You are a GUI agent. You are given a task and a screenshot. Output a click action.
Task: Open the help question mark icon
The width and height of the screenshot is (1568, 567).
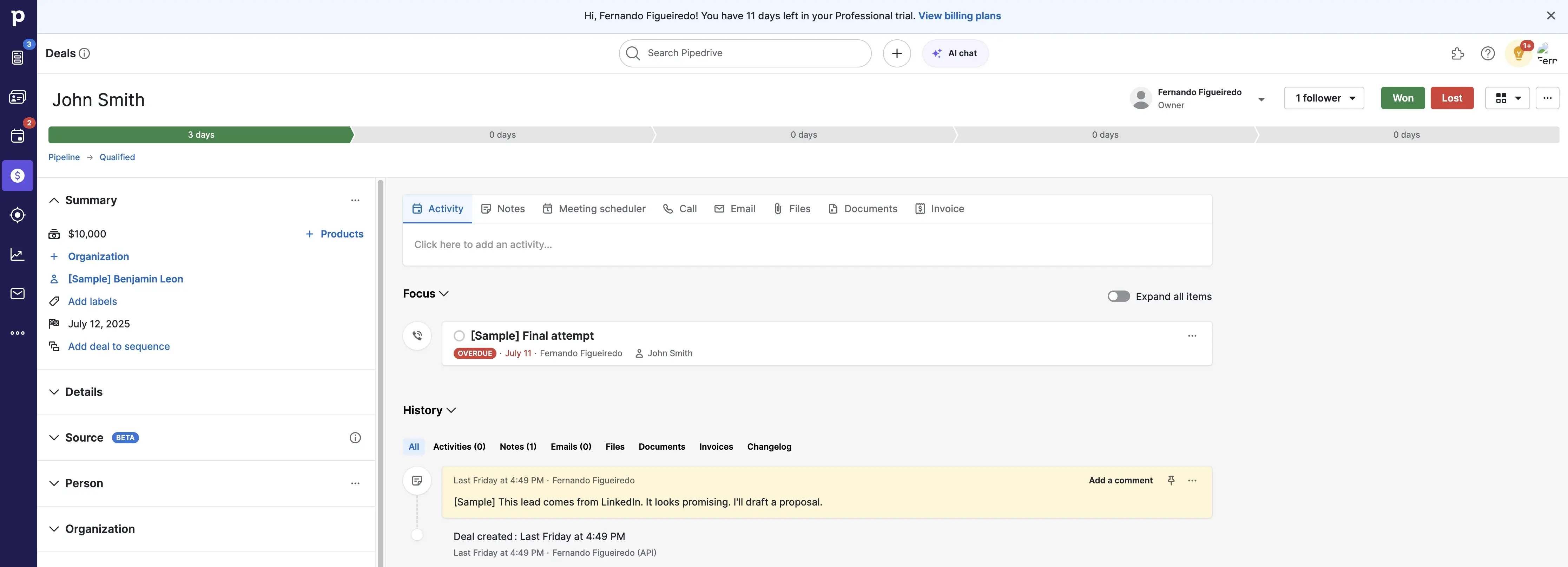(1487, 54)
